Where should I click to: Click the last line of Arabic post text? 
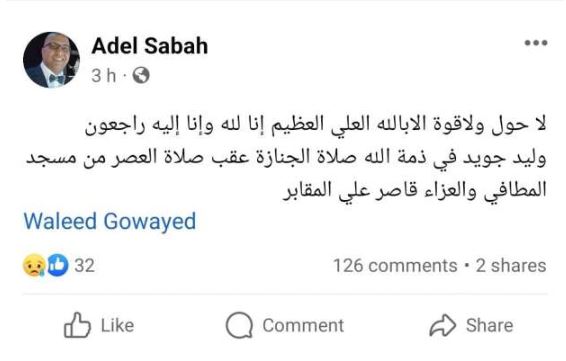[414, 190]
